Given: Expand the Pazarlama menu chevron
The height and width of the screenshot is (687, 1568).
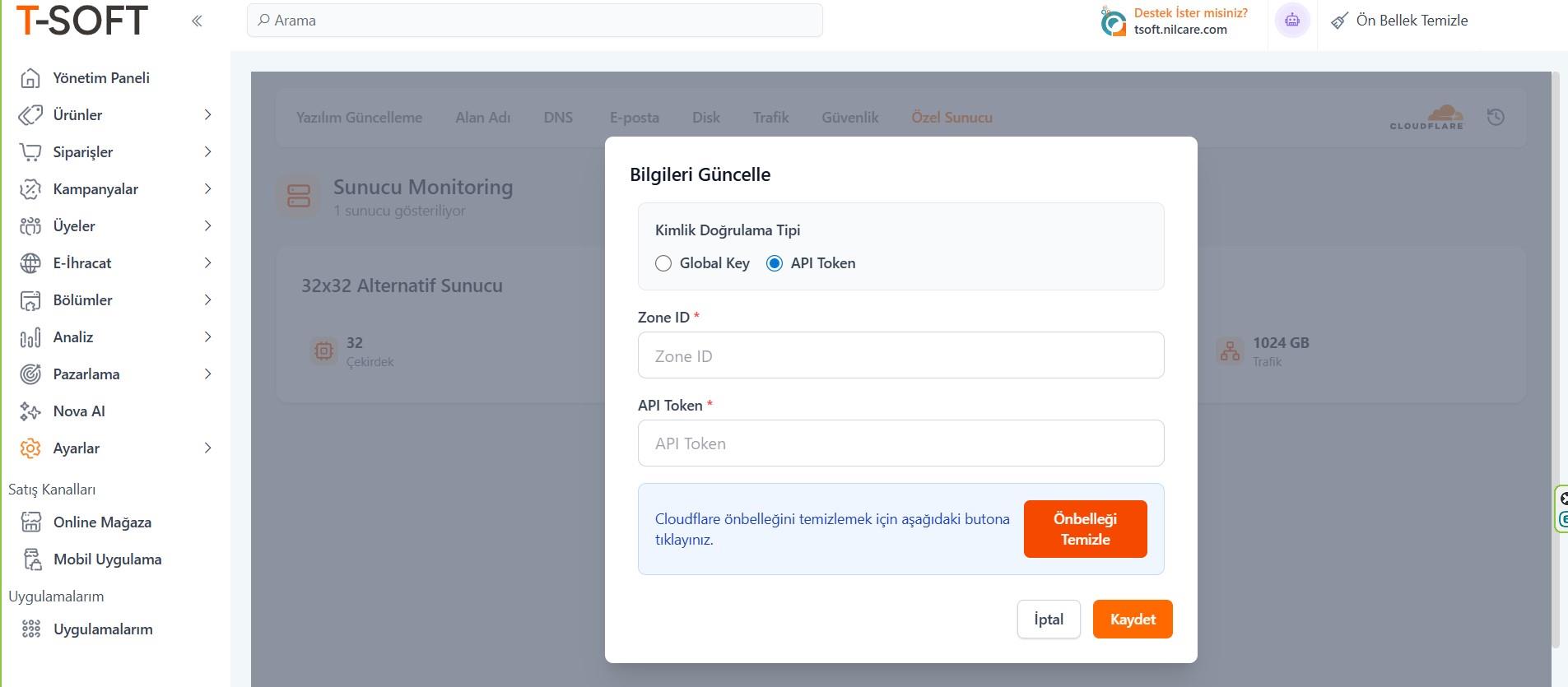Looking at the screenshot, I should click(x=207, y=374).
